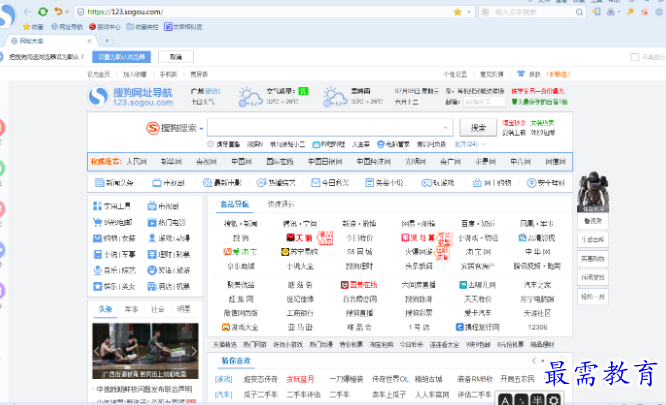Open the search suggestions dropdown arrow
Viewport: 666px width, 405px height.
tap(445, 128)
